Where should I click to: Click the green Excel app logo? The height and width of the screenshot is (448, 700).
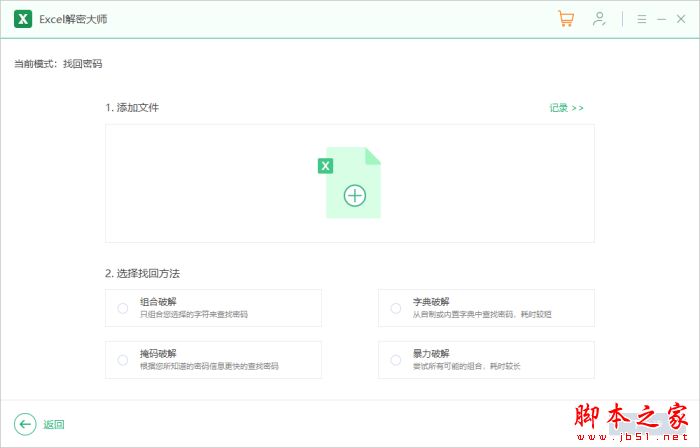coord(23,19)
